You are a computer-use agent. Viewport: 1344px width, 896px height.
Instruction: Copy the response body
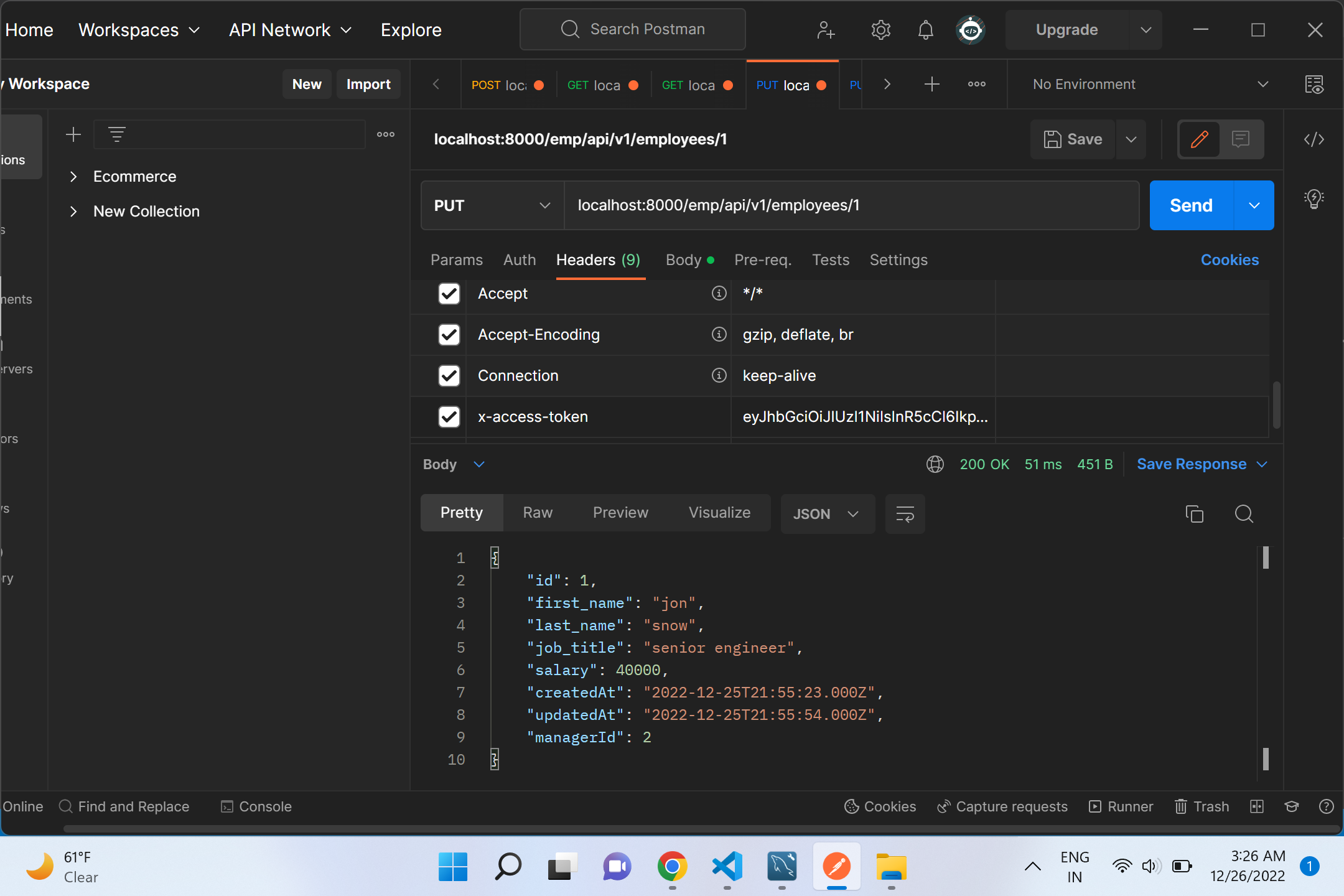click(x=1194, y=514)
